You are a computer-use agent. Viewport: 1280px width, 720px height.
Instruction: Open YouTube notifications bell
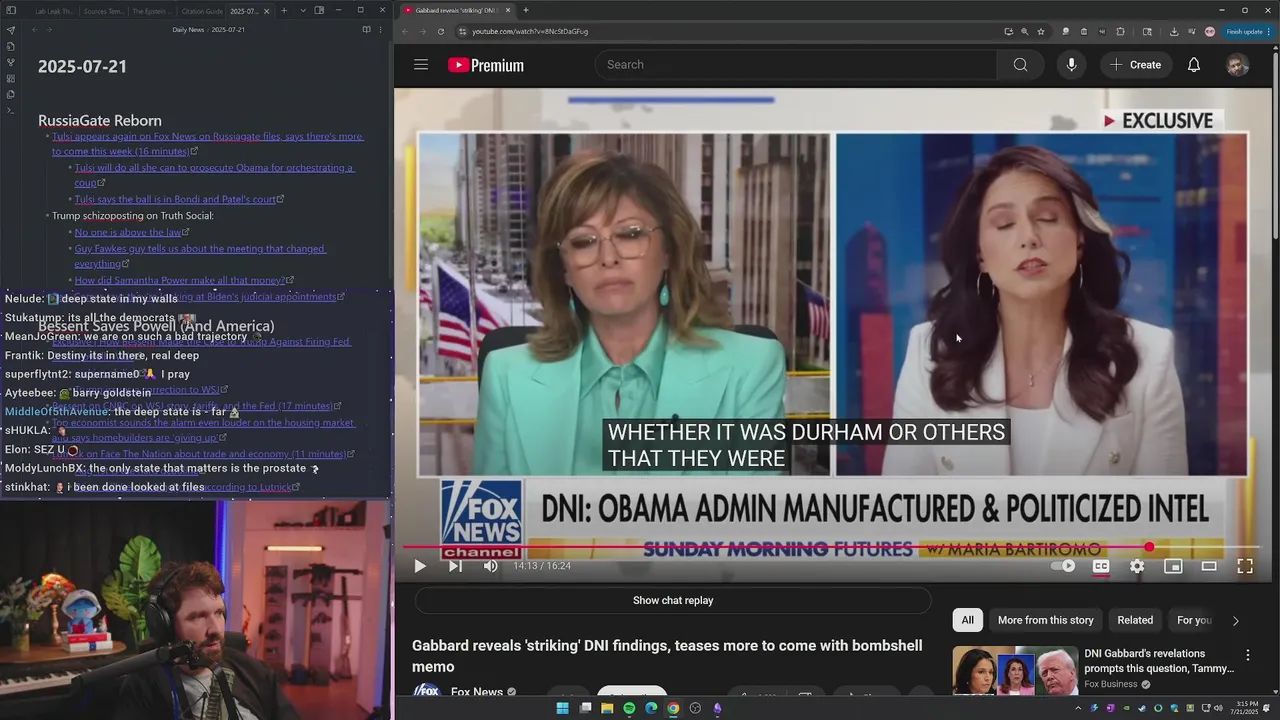[x=1193, y=65]
